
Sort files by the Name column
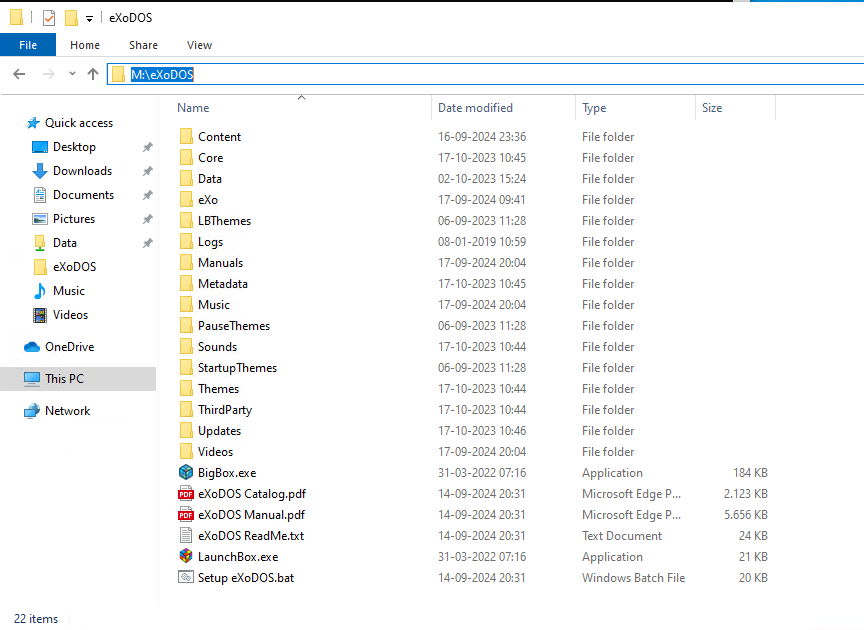point(193,108)
